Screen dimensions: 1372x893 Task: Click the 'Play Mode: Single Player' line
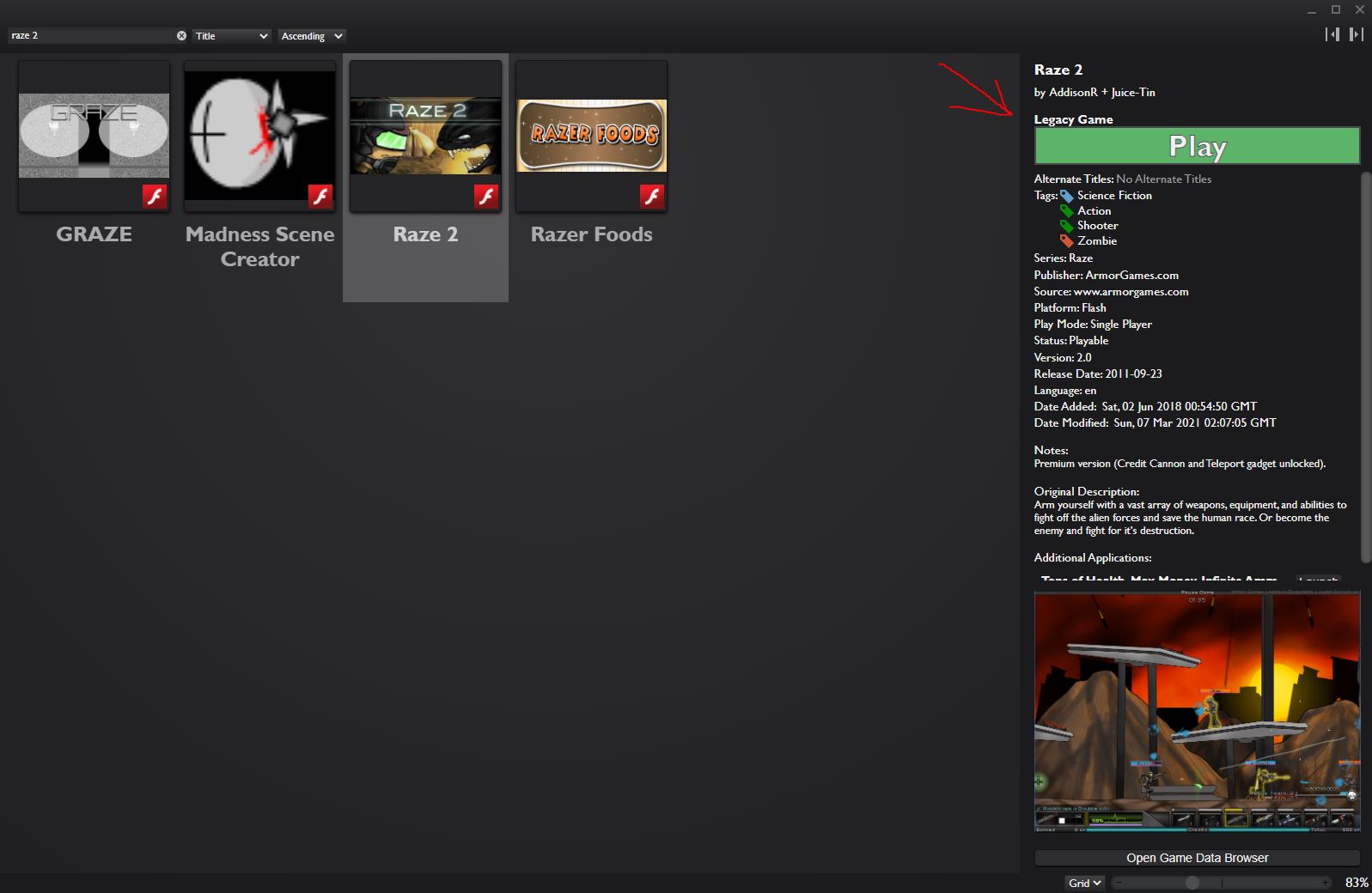coord(1093,325)
